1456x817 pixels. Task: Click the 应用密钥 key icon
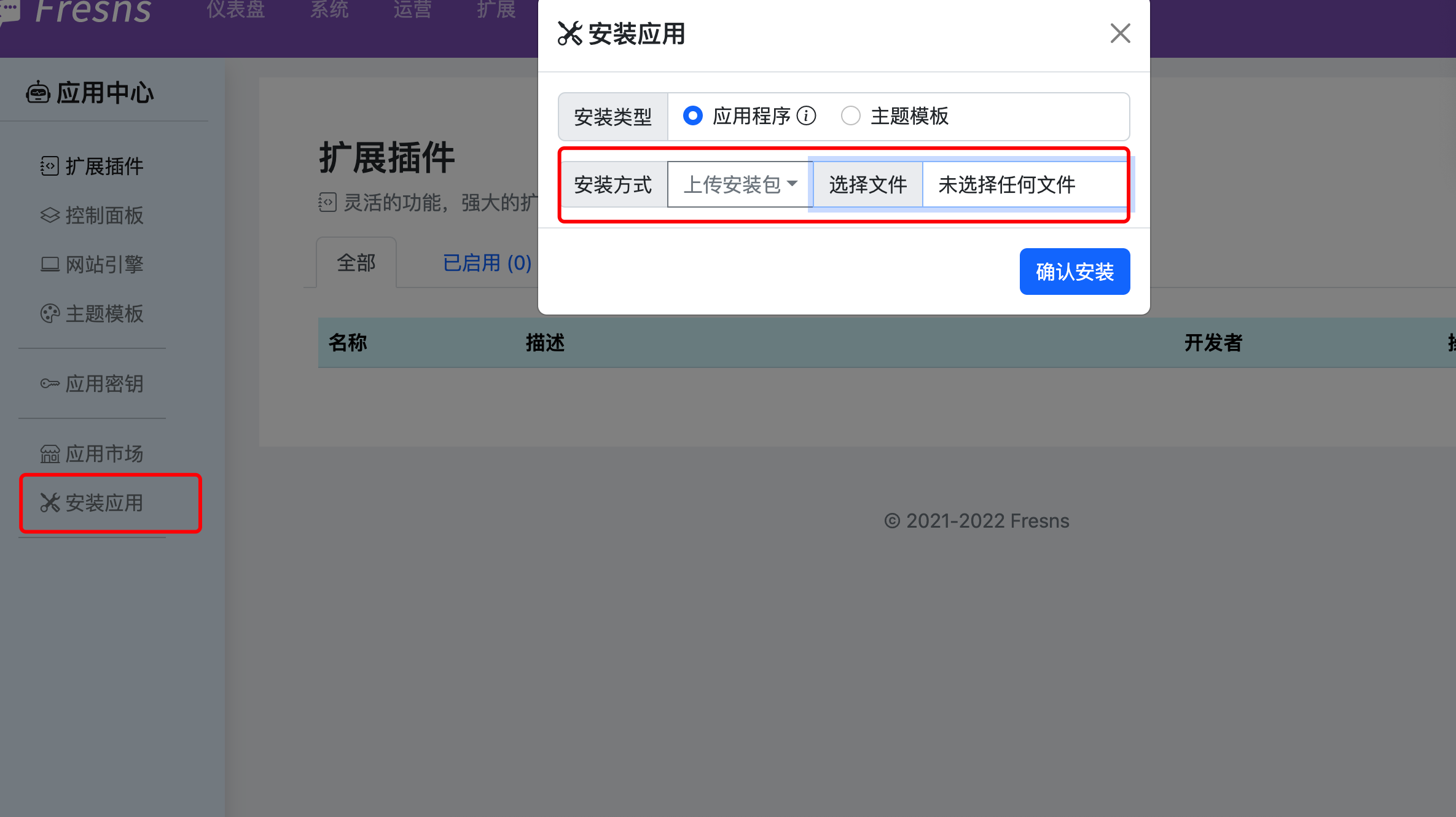click(x=50, y=384)
